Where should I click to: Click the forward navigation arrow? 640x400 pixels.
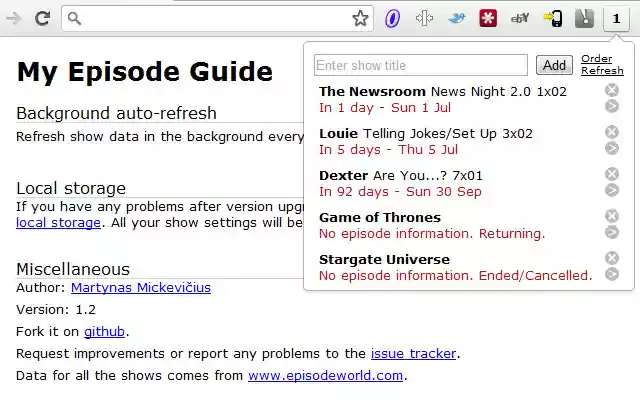(x=13, y=18)
